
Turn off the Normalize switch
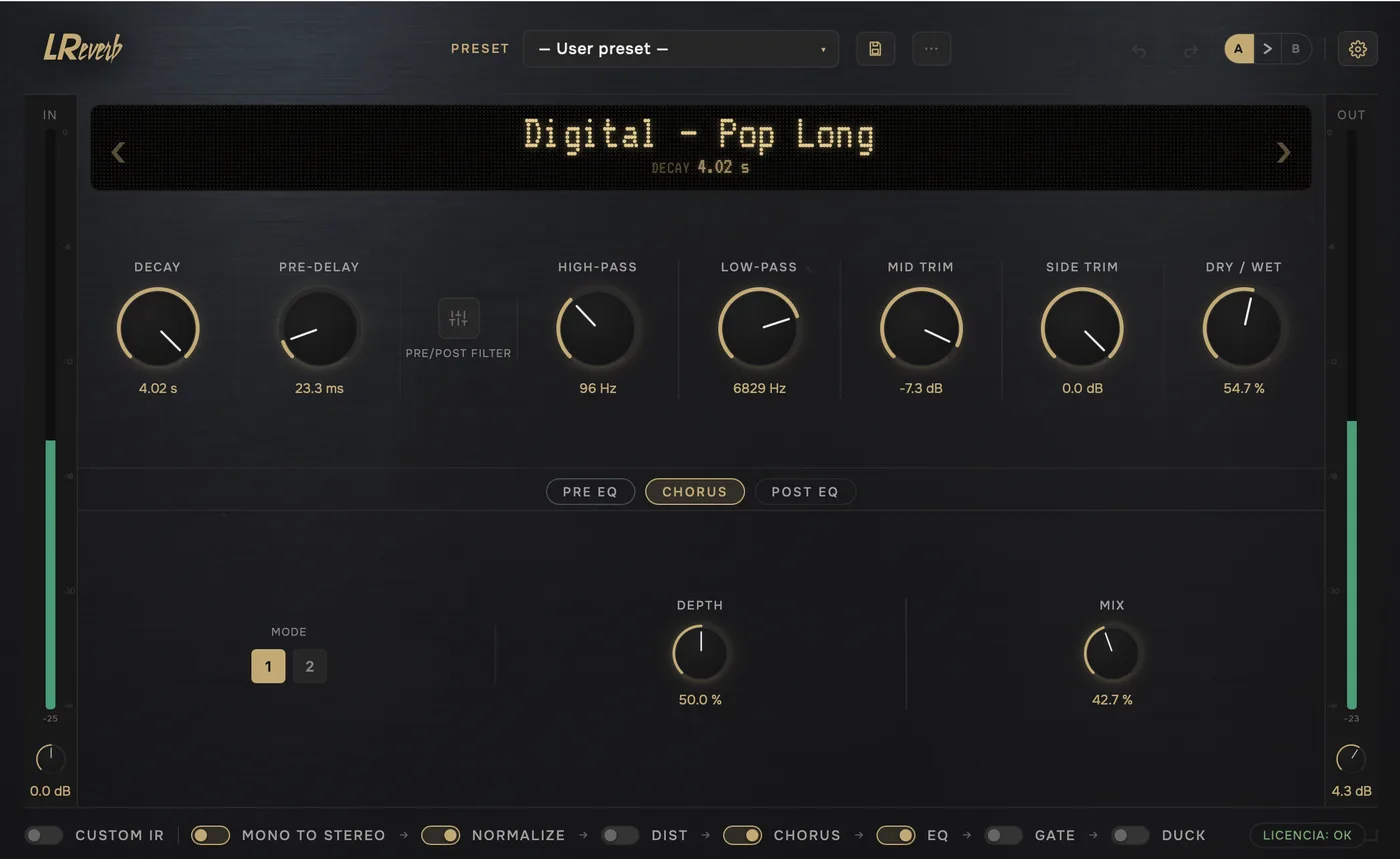pos(440,835)
